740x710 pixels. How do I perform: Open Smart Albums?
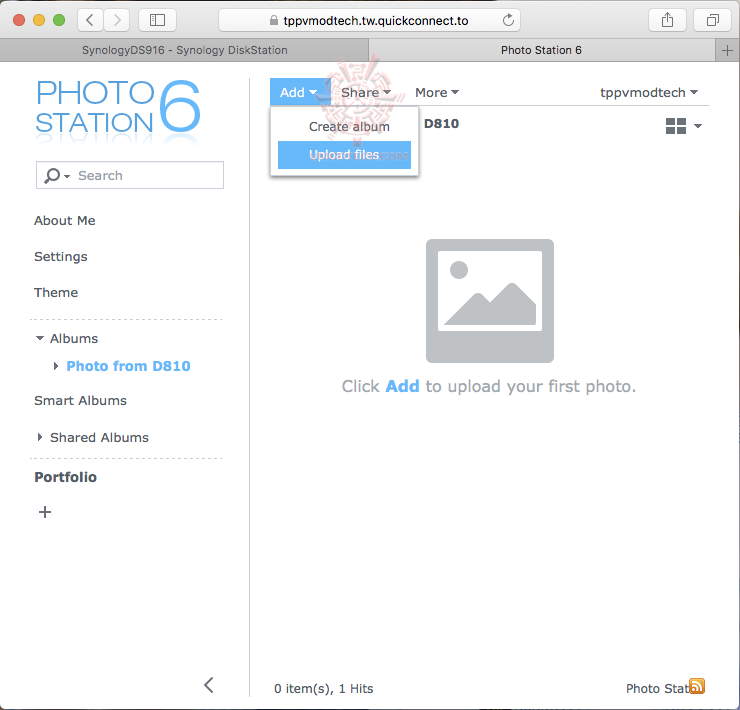click(81, 400)
